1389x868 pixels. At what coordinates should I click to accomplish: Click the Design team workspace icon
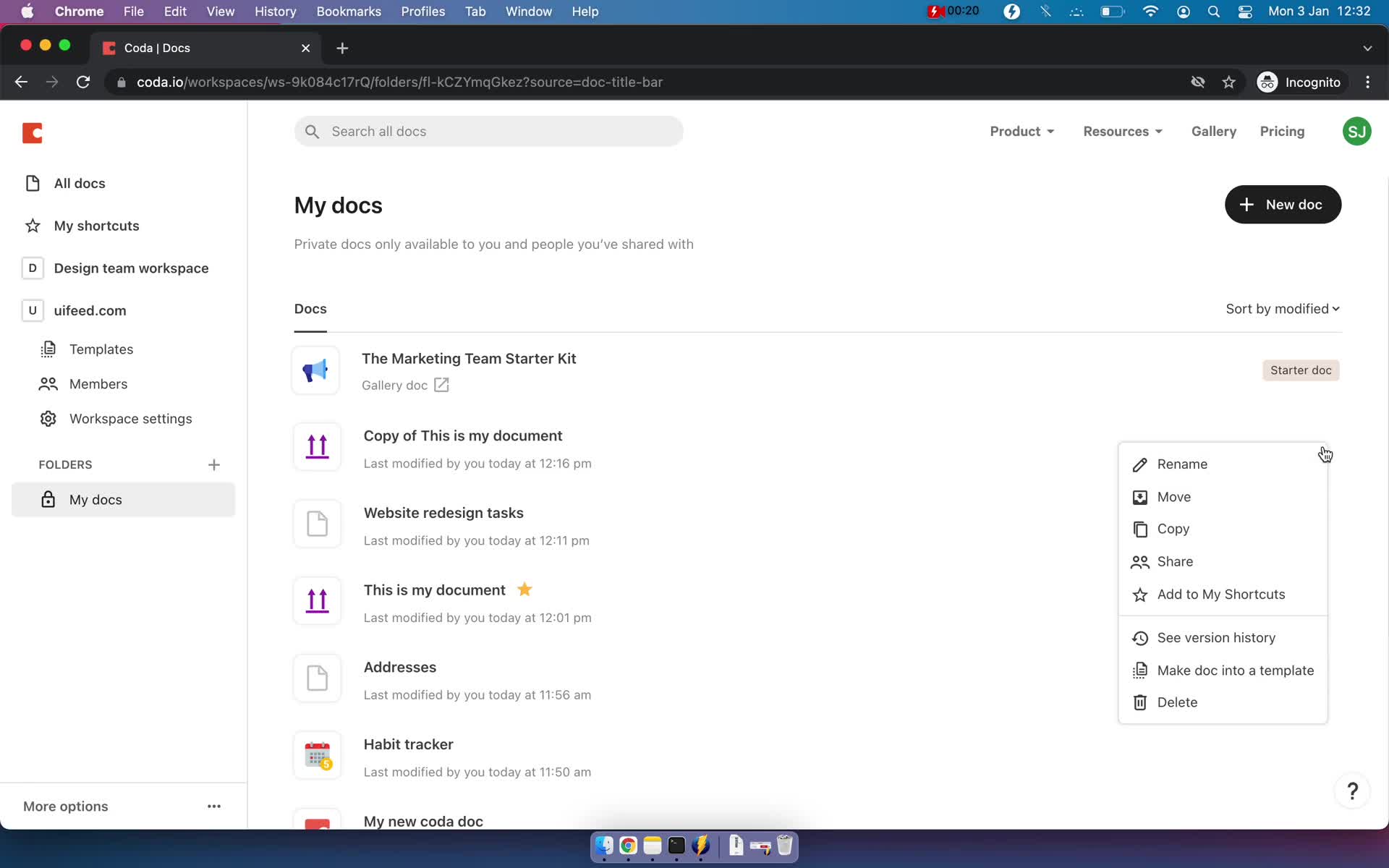[32, 268]
